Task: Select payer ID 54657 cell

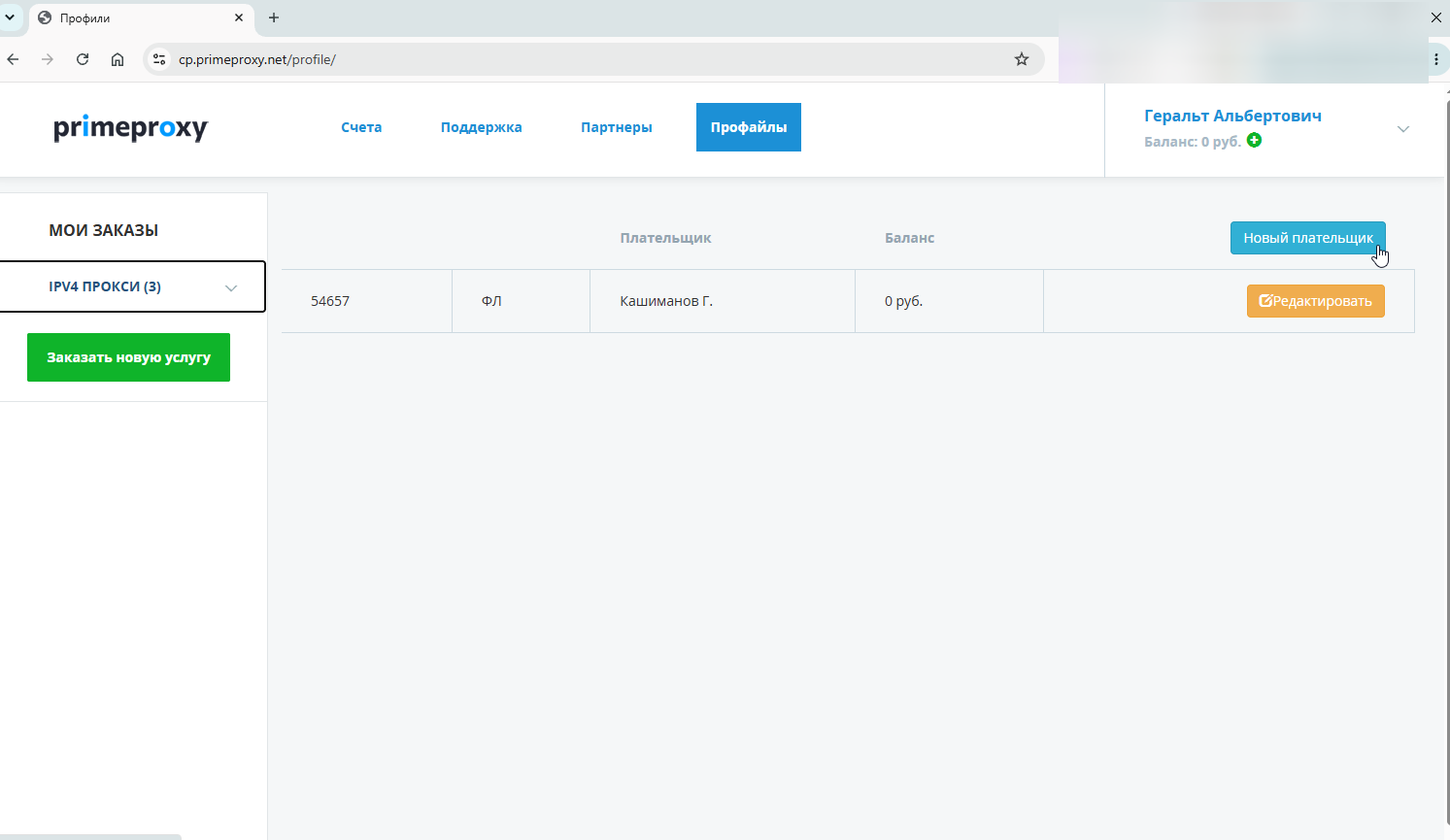Action: 367,301
